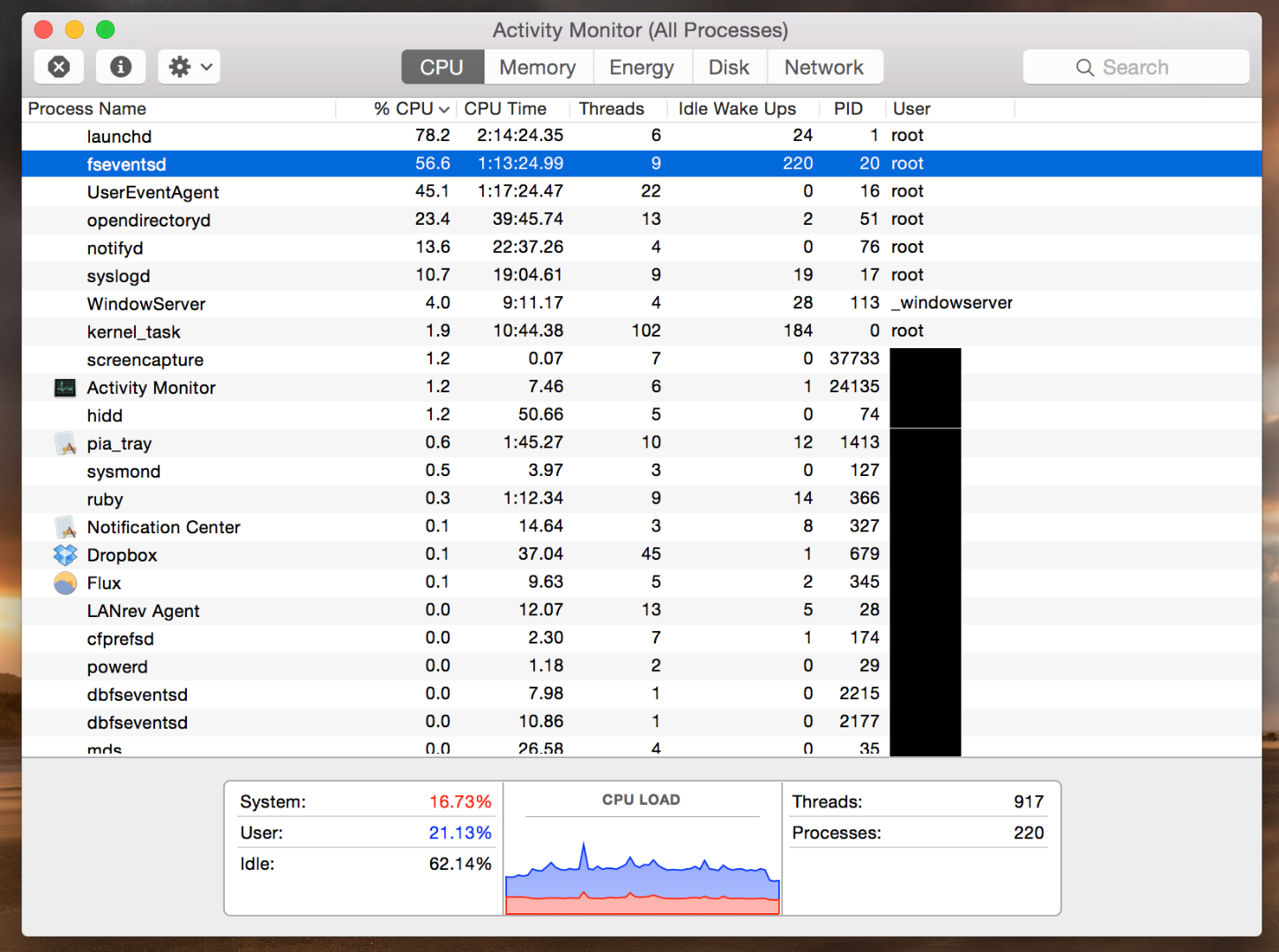Sort by CPU Time column

coord(513,108)
